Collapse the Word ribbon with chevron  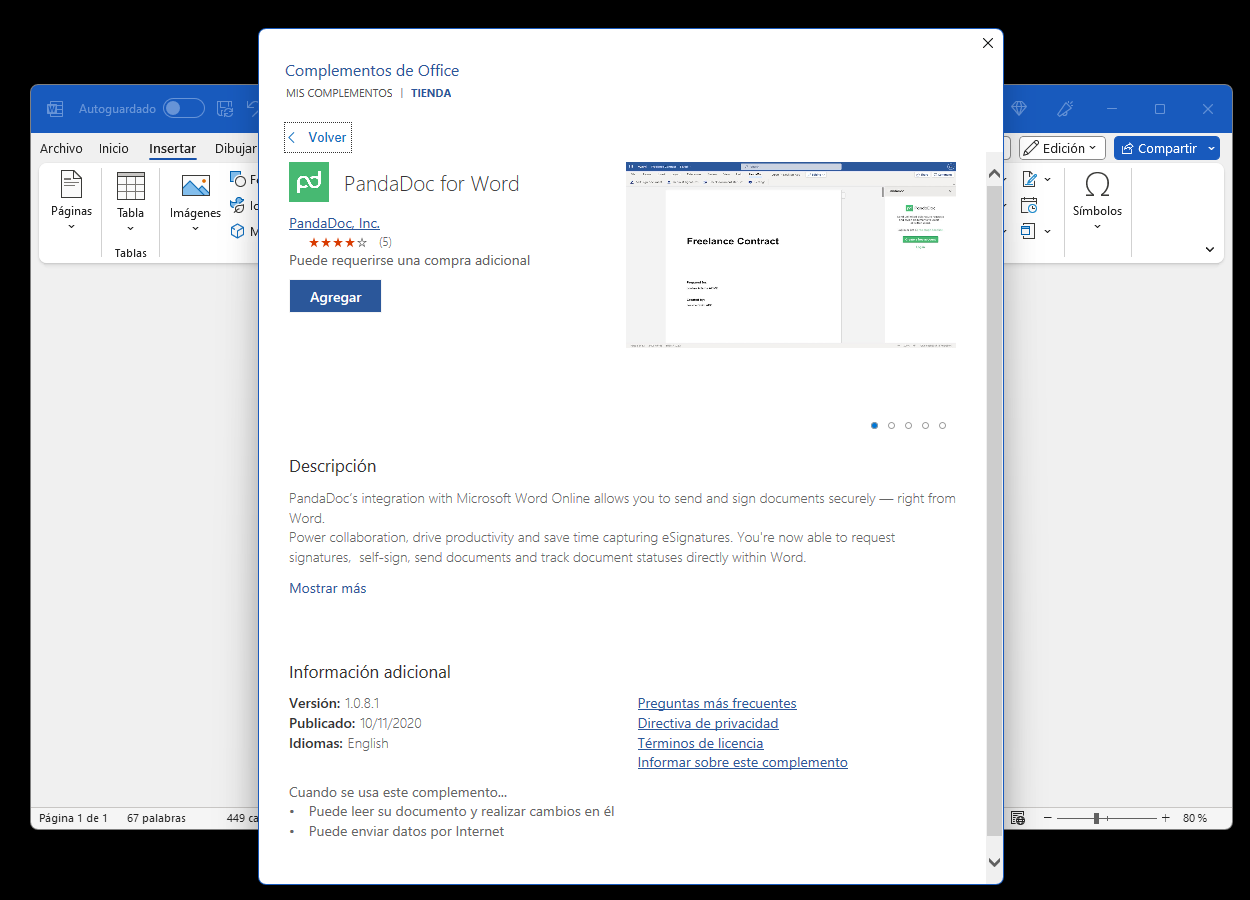[1209, 249]
